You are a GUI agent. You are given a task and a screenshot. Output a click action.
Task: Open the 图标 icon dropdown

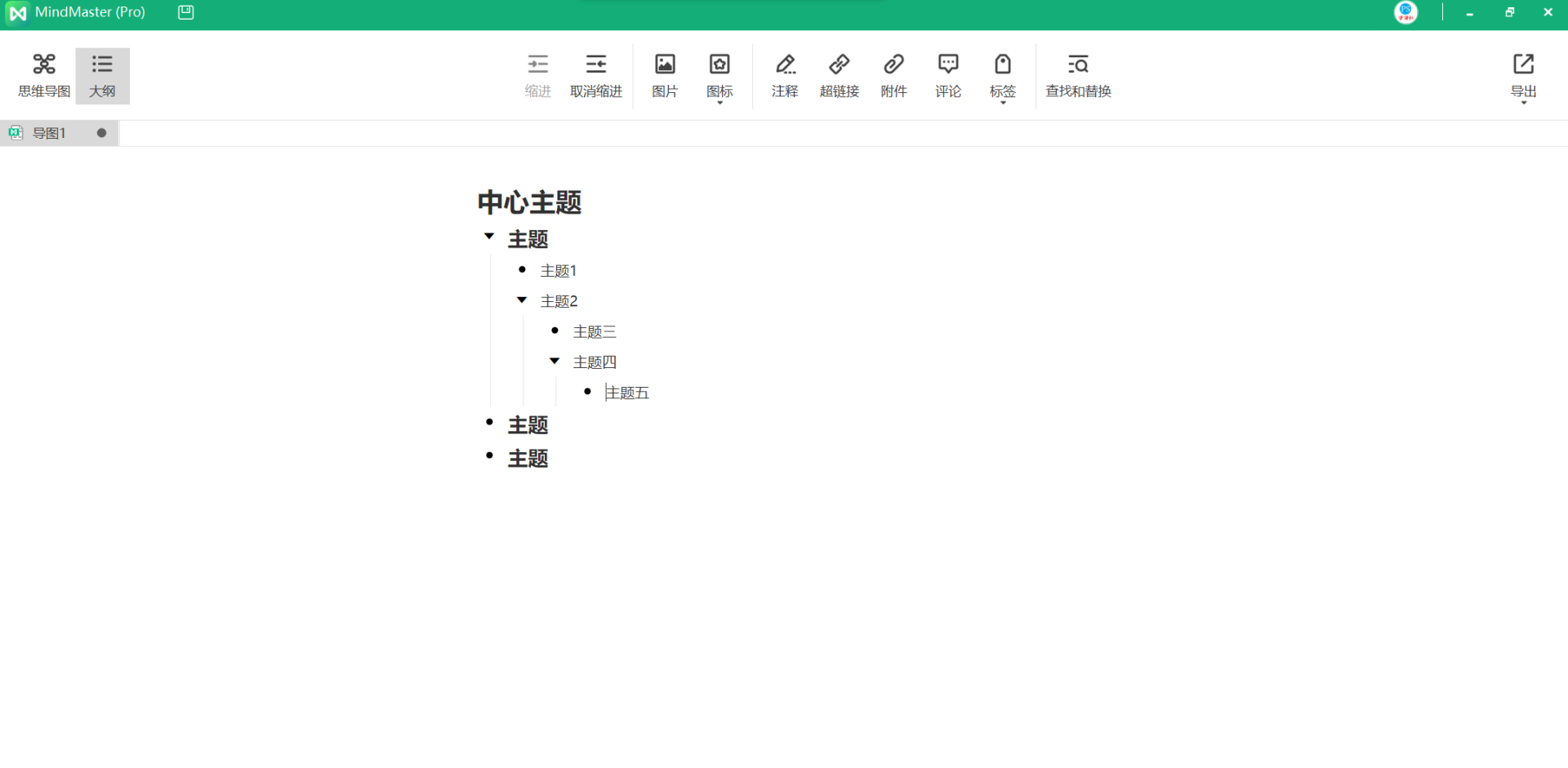(719, 77)
